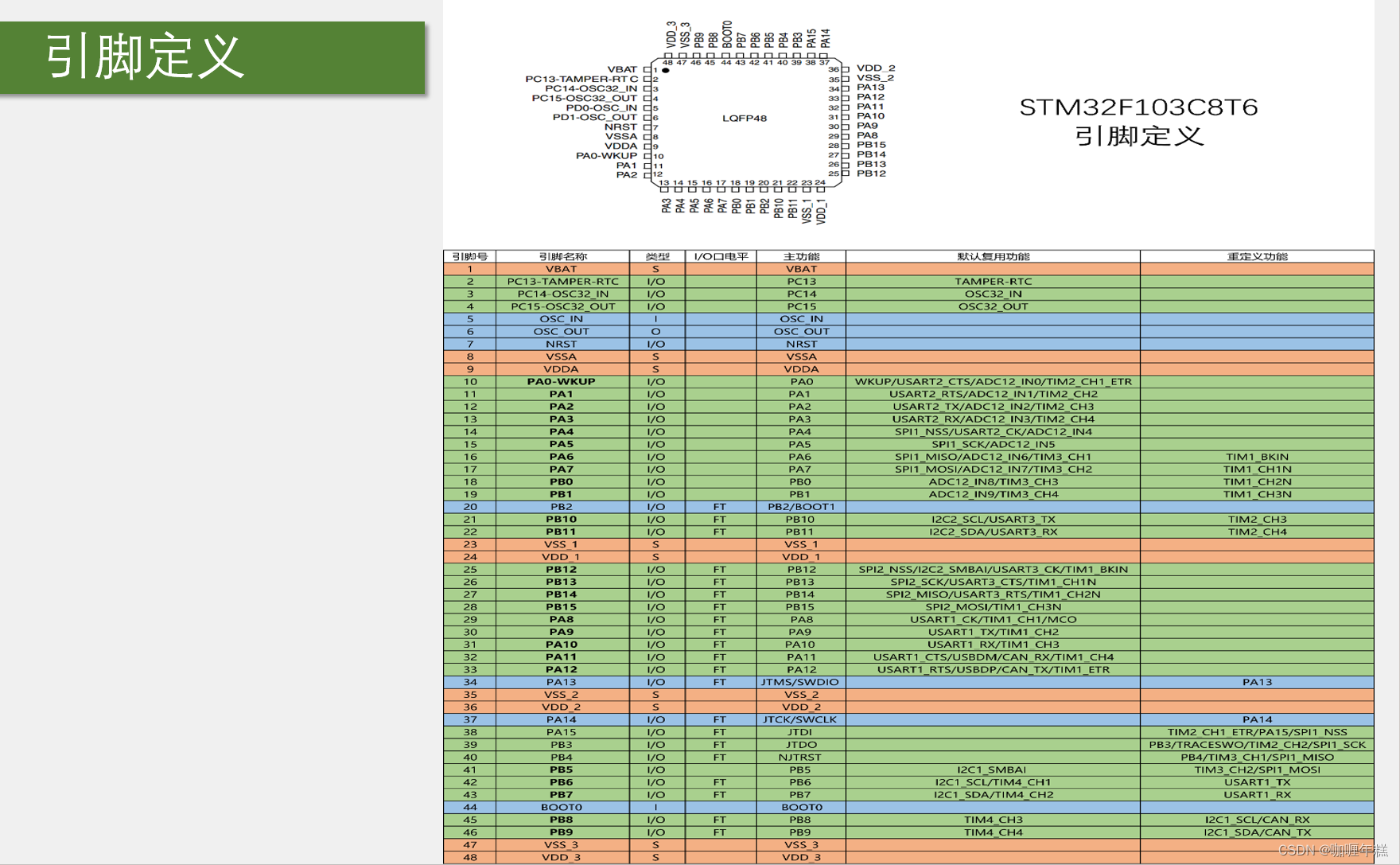Click the PB4/TIM3_CH1/SPI1_MISO cell
The image size is (1400, 865).
tap(1257, 758)
